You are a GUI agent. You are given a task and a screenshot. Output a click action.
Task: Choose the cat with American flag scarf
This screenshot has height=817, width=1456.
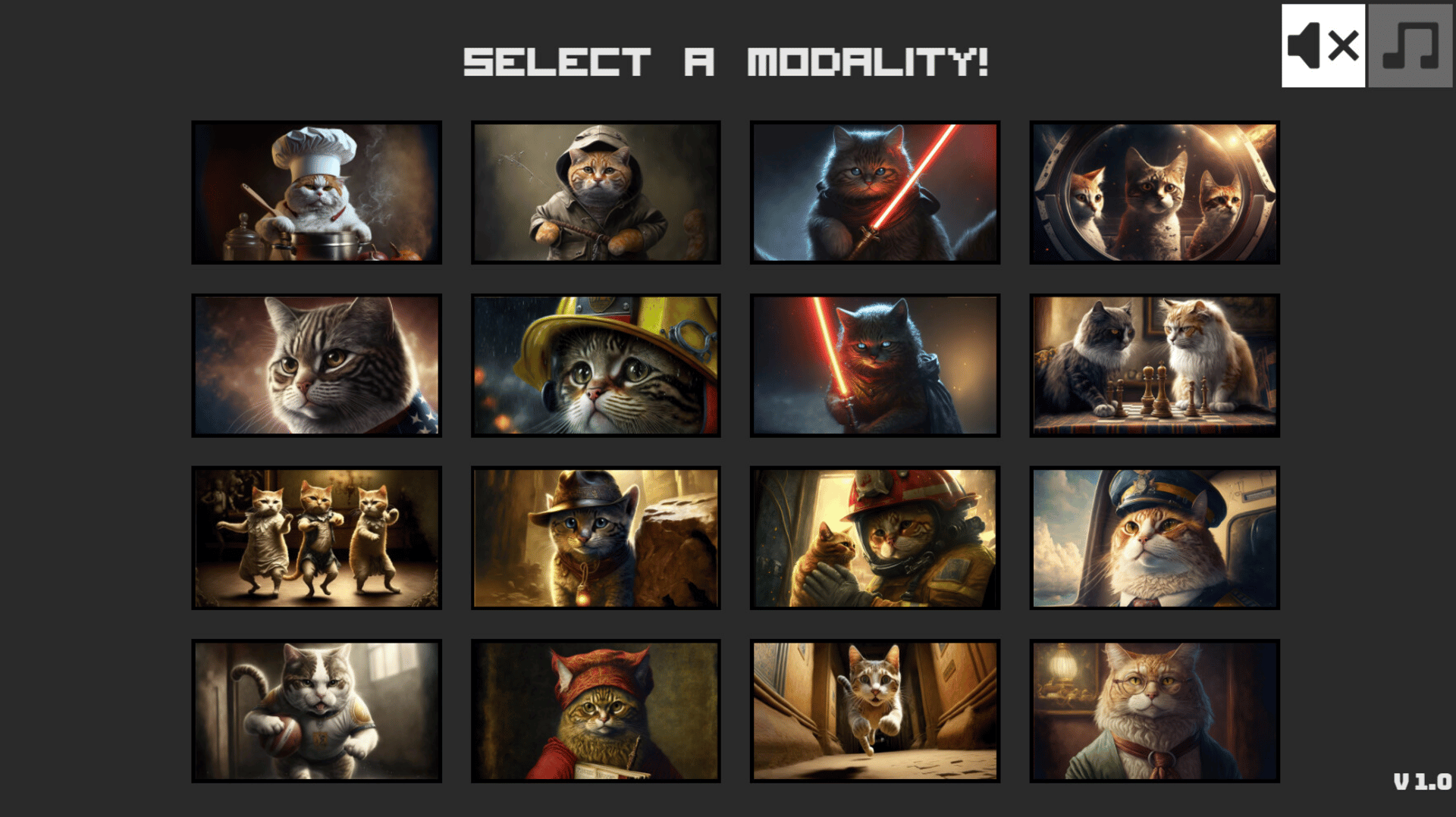click(x=316, y=365)
